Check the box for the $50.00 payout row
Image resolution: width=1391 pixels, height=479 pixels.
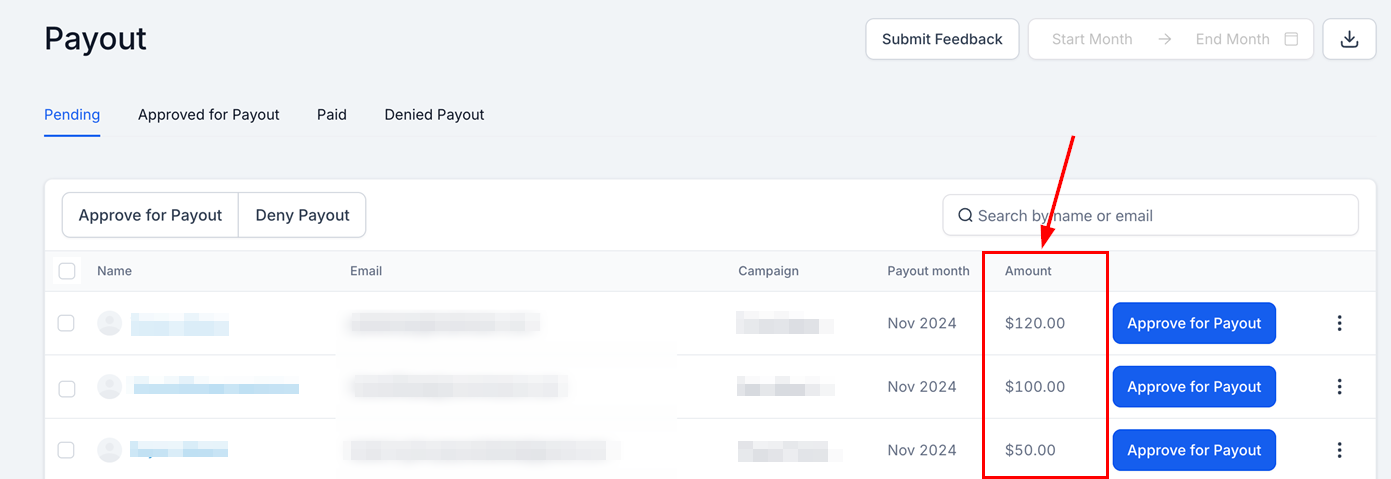(66, 450)
